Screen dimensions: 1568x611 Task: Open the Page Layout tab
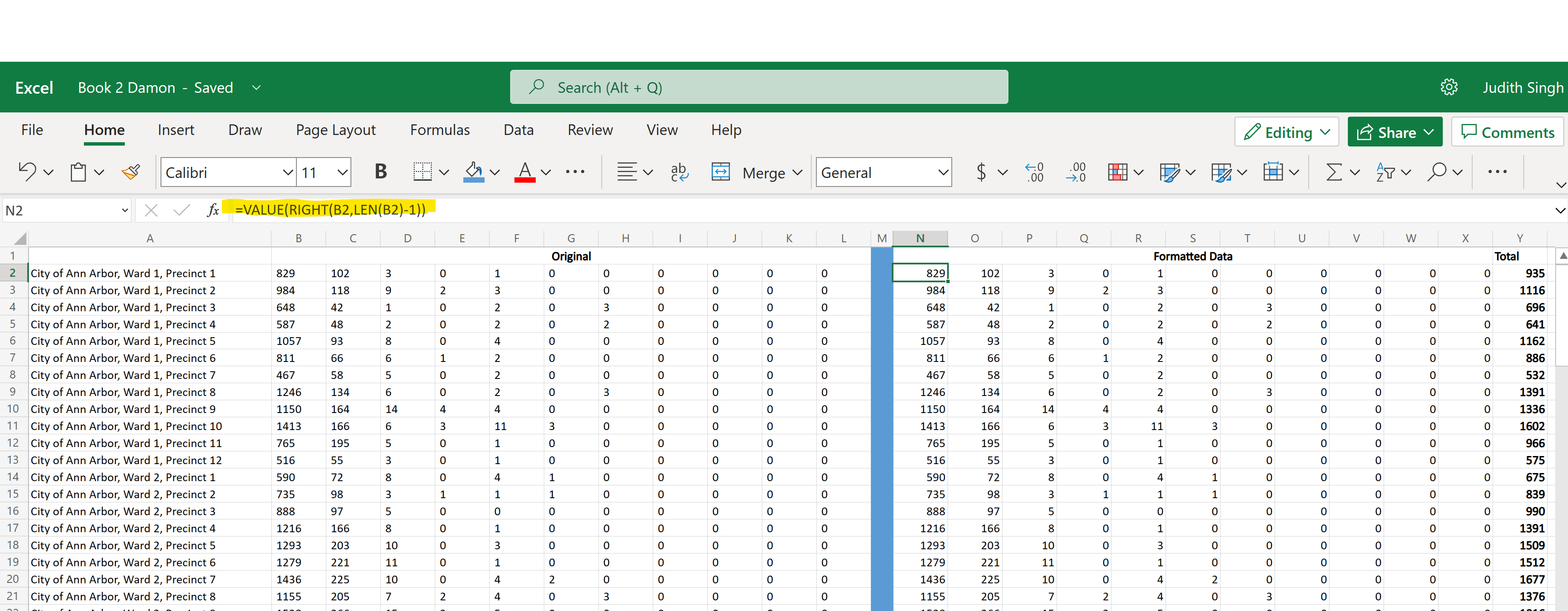336,129
